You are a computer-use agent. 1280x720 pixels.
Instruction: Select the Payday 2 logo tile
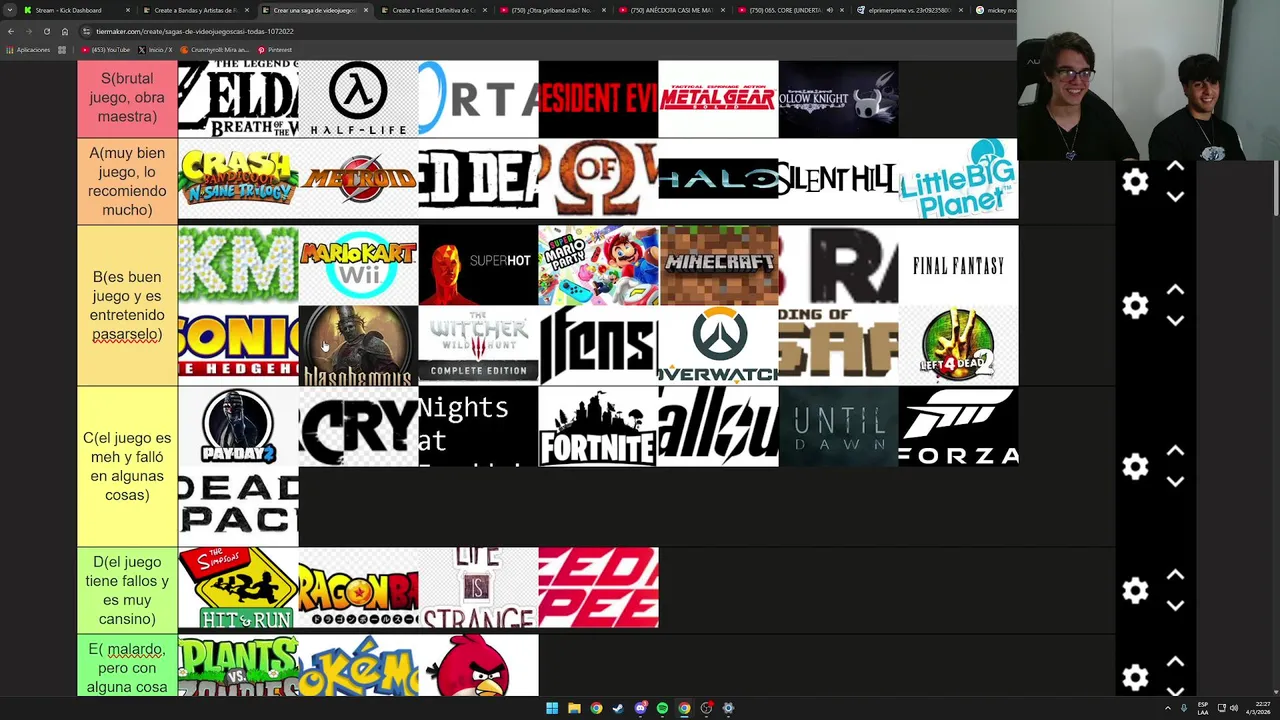(x=238, y=427)
